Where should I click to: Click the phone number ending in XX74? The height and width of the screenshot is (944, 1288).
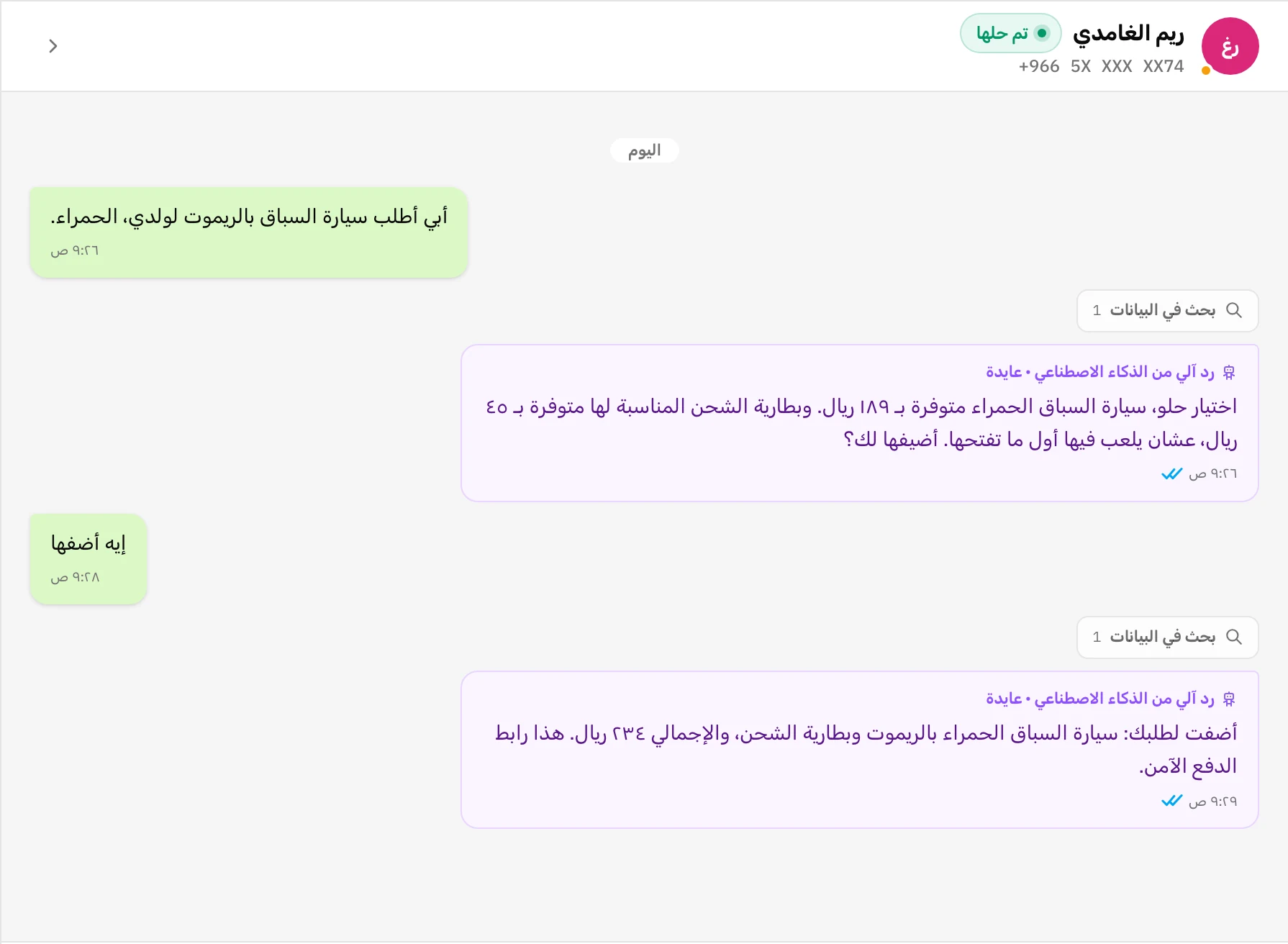pos(1101,66)
